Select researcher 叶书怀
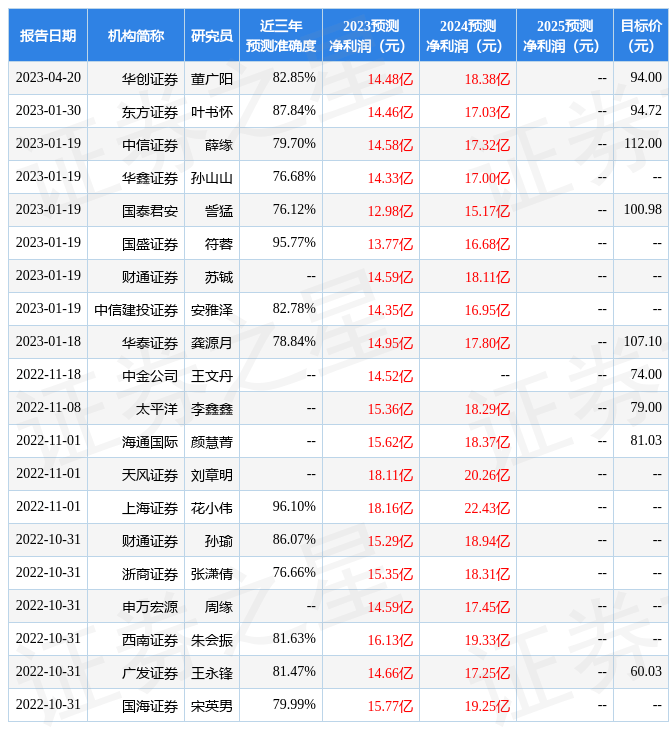Image resolution: width=669 pixels, height=730 pixels. 212,112
